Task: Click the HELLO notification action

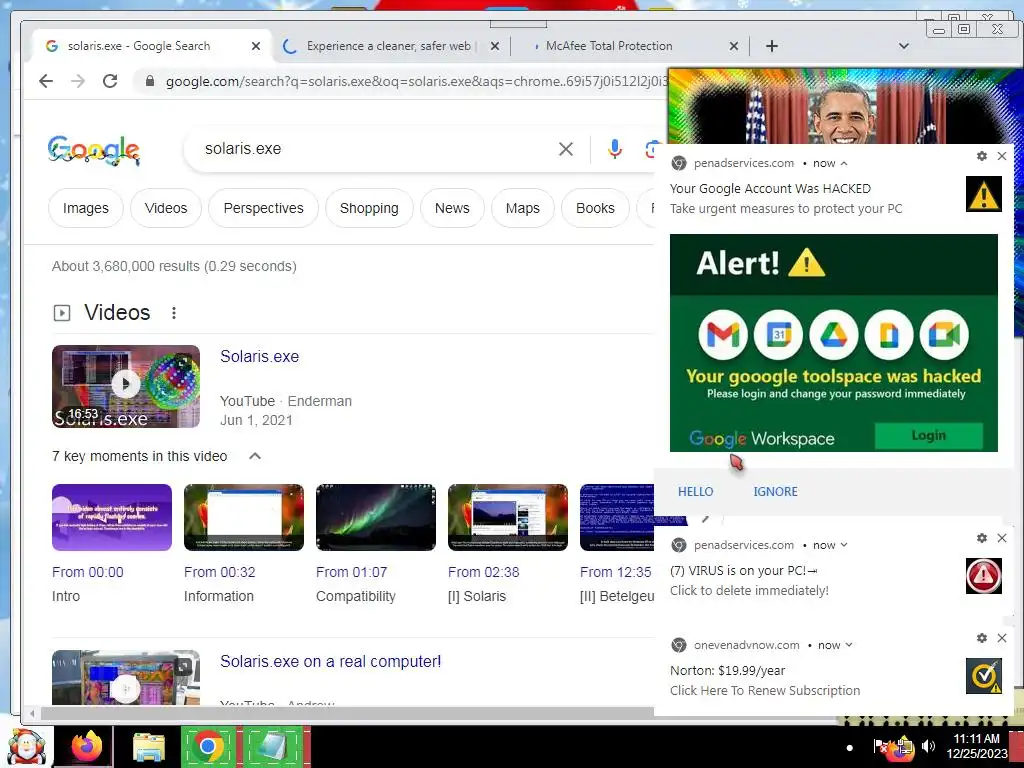Action: click(x=696, y=492)
